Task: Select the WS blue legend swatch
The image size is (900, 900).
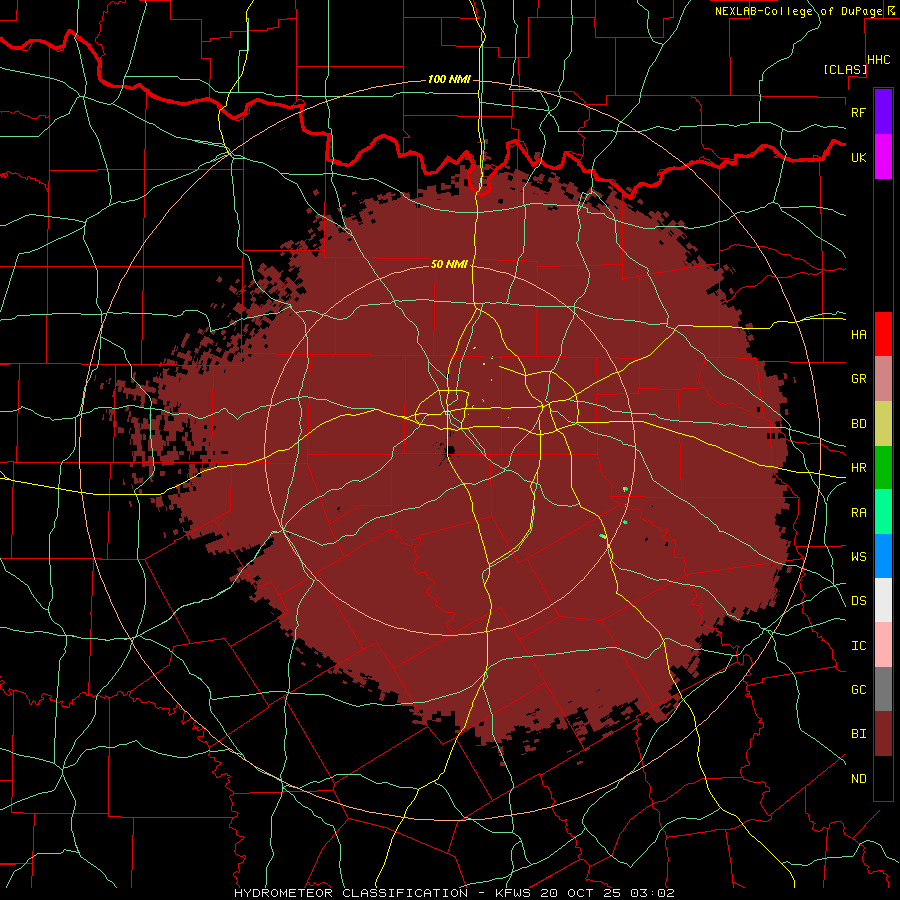Action: pos(883,556)
